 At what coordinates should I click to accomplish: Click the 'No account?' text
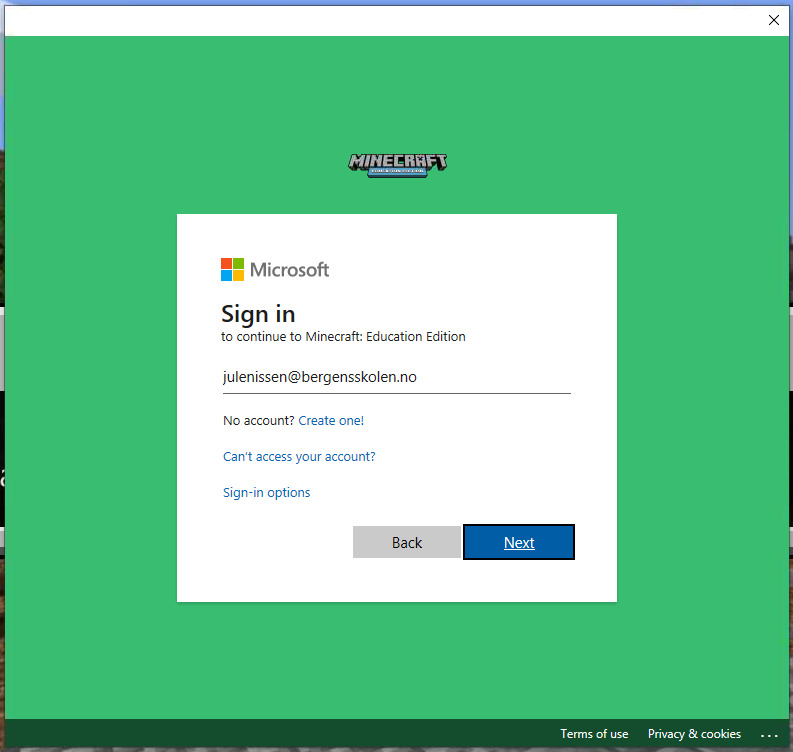(258, 421)
